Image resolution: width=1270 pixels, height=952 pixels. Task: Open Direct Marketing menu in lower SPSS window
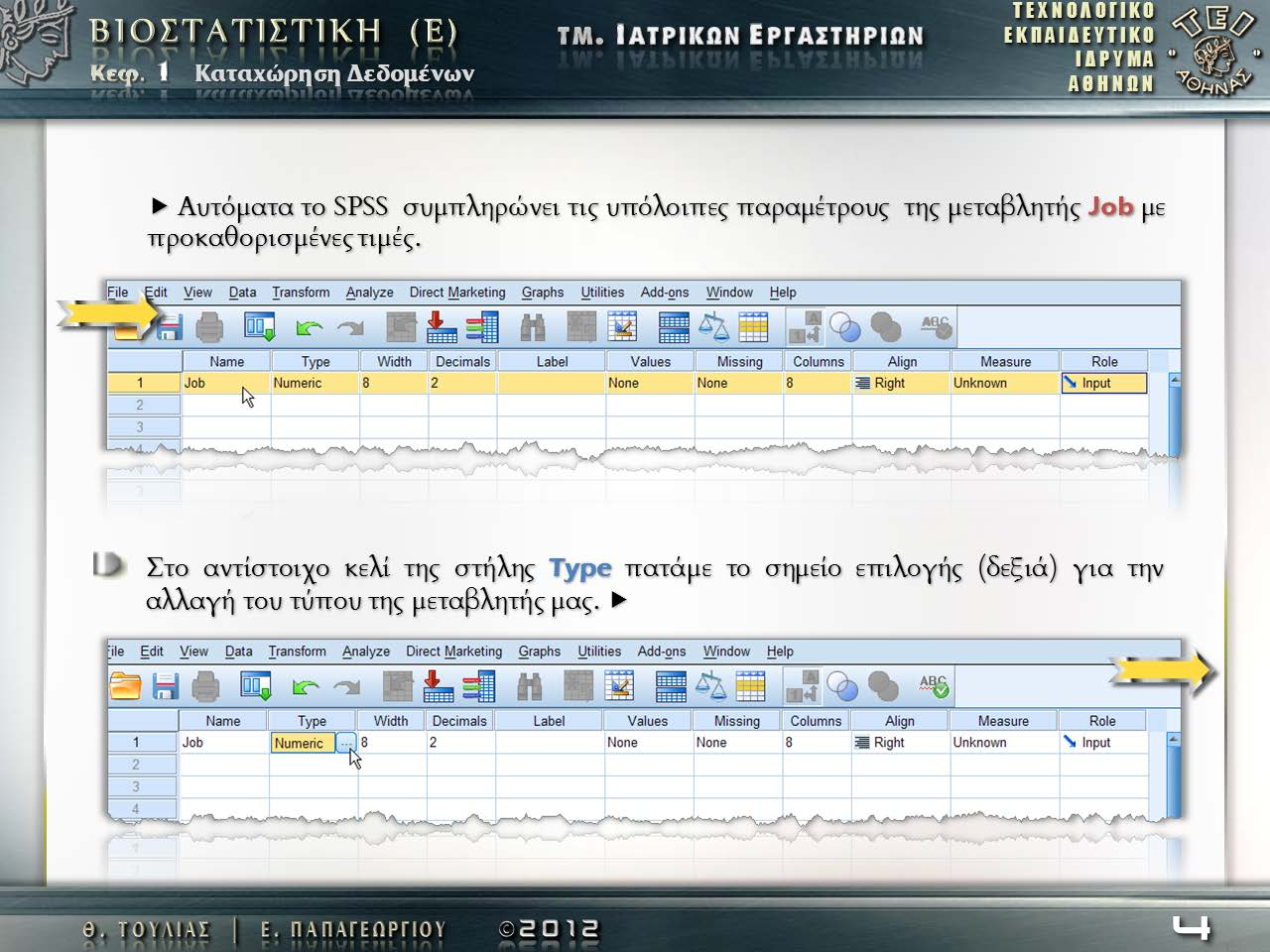pos(453,651)
